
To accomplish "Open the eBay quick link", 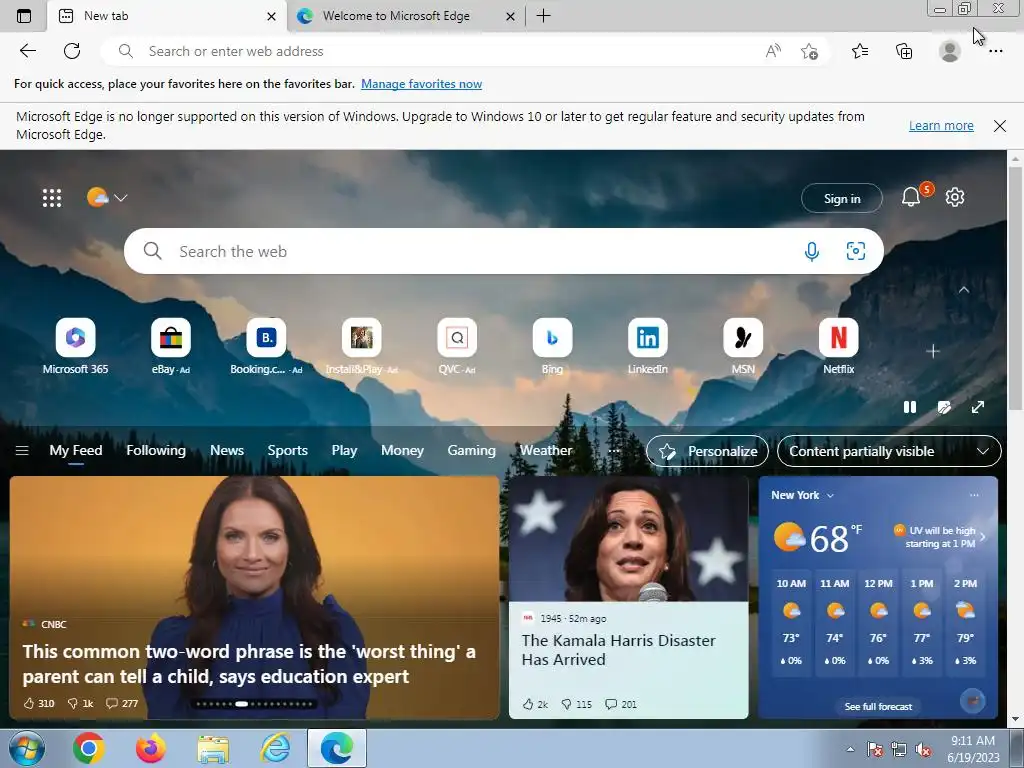I will tap(170, 347).
